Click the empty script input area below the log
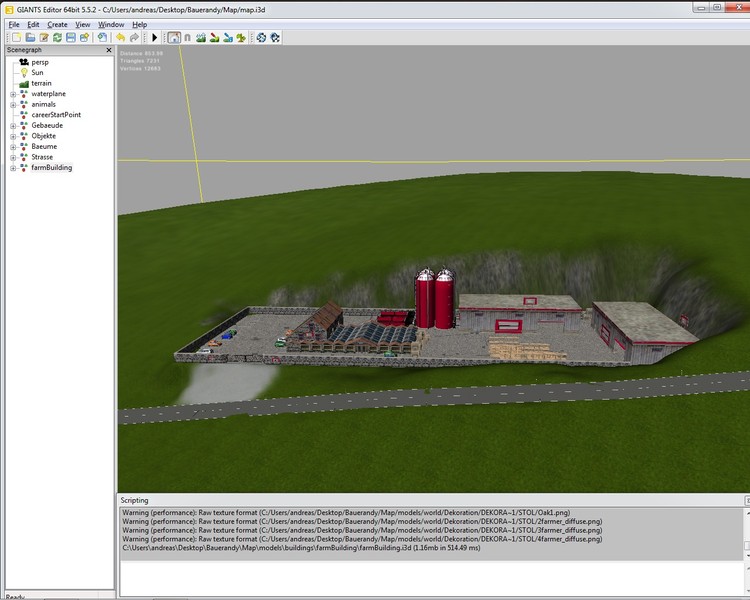 point(430,578)
